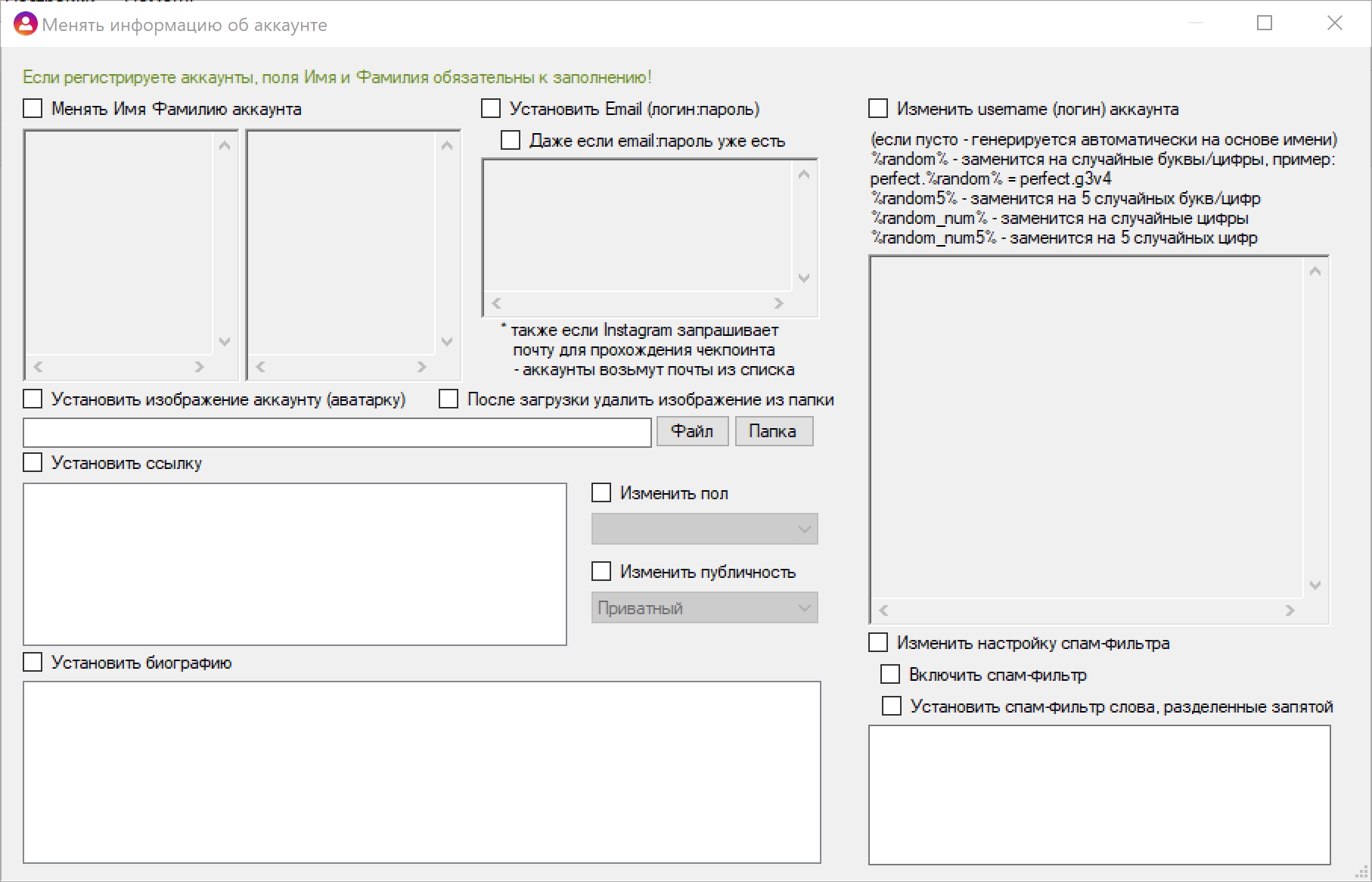The width and height of the screenshot is (1372, 882).
Task: Click scroll-down arrow in the surname list
Action: tap(447, 342)
